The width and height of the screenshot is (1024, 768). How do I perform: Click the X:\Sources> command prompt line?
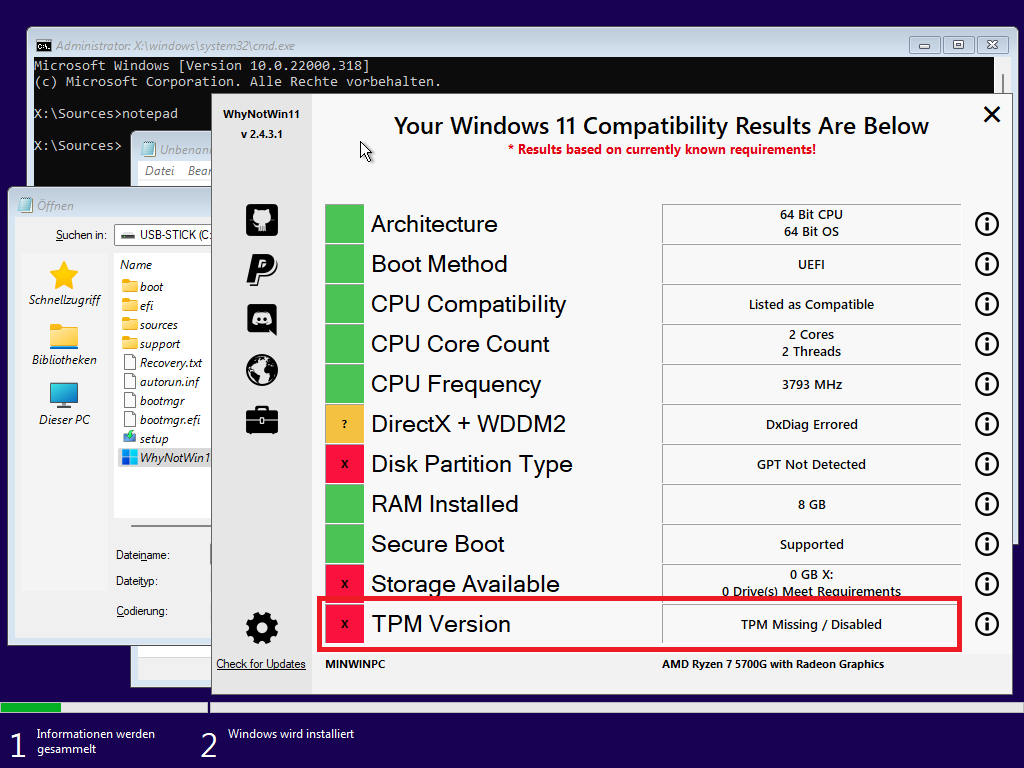(x=78, y=146)
